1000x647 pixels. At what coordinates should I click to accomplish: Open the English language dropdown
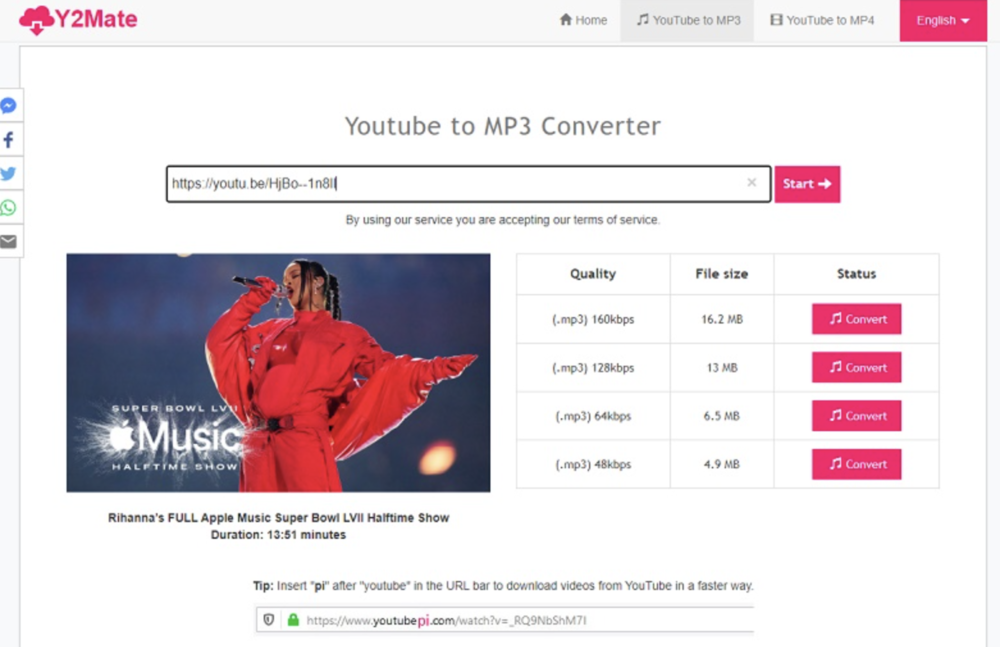point(943,20)
